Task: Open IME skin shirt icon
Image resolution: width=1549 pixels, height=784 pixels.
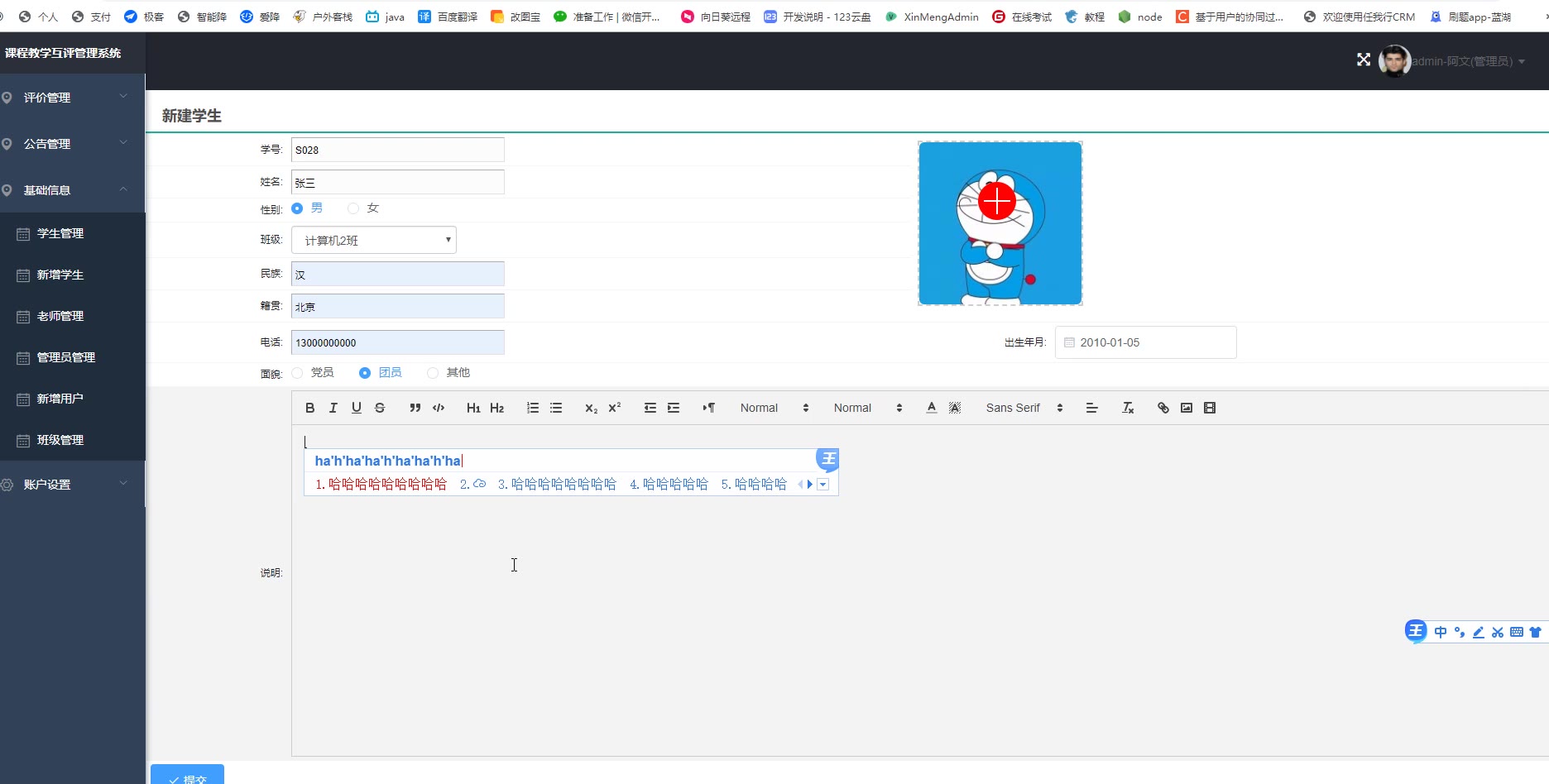Action: coord(1536,633)
